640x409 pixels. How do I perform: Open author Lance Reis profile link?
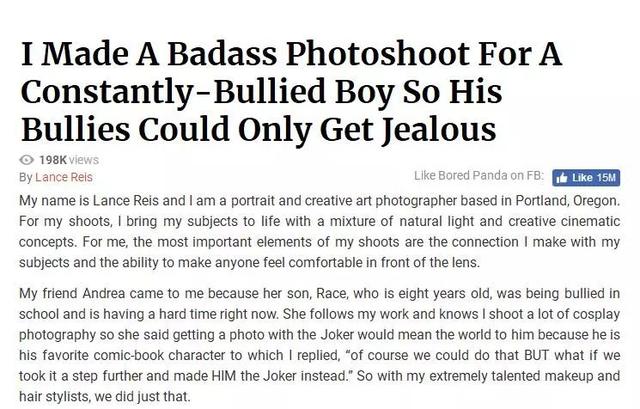pyautogui.click(x=64, y=177)
